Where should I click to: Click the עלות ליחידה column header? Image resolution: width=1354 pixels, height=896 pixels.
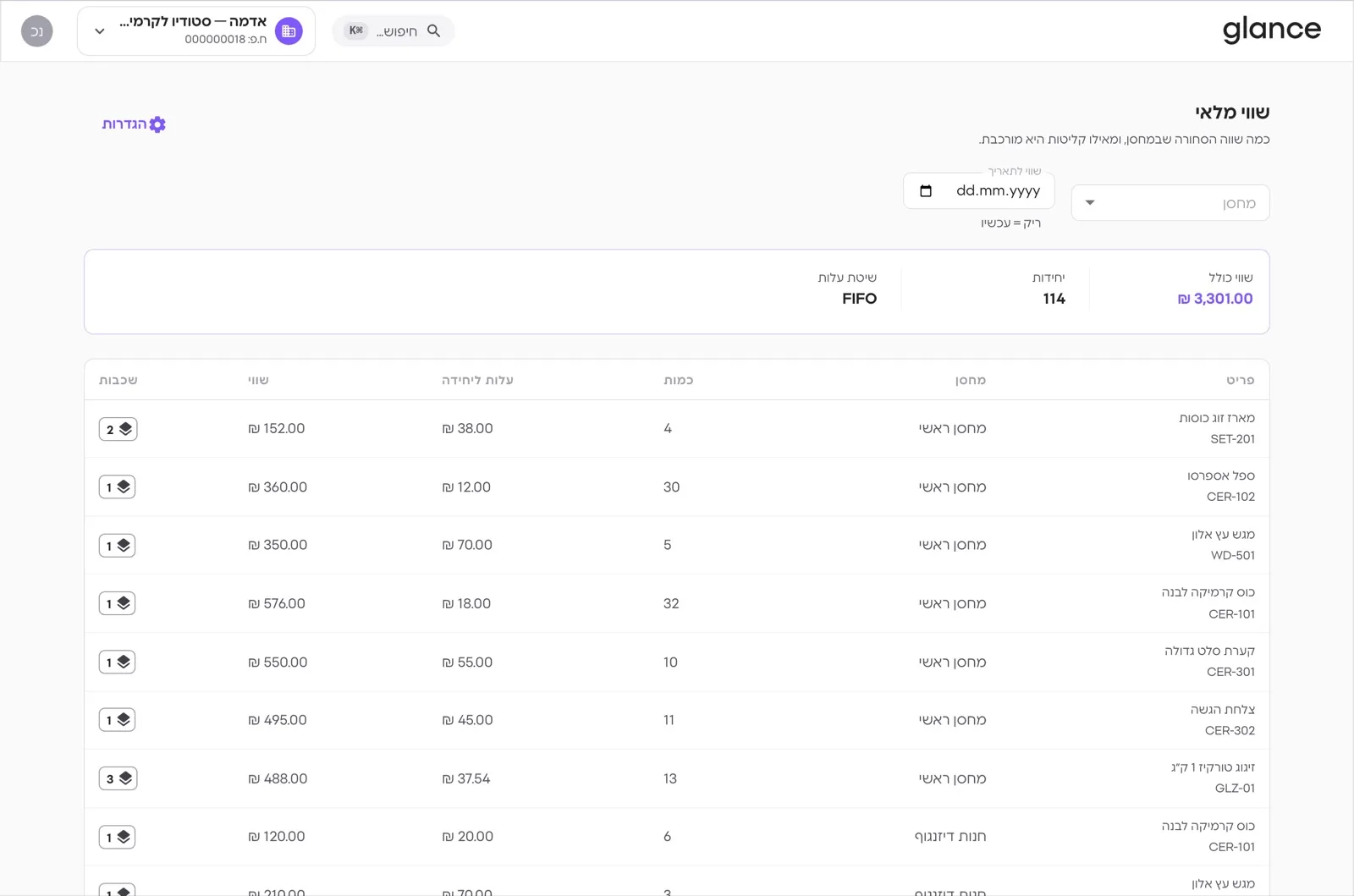[x=477, y=380]
